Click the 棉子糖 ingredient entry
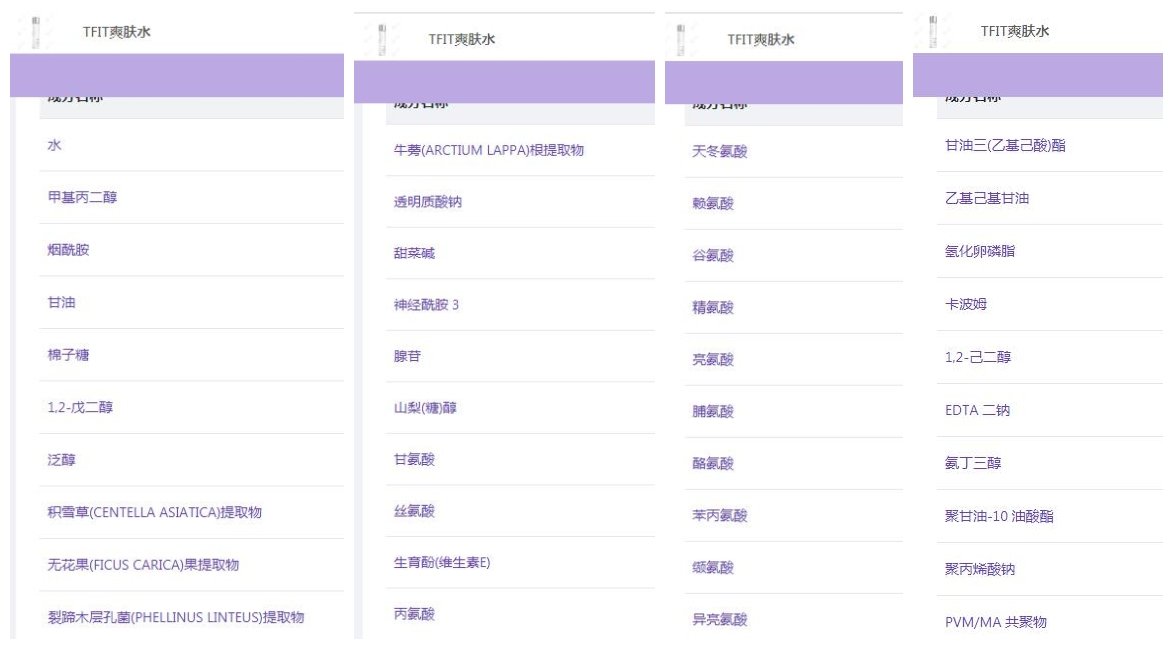 point(68,355)
